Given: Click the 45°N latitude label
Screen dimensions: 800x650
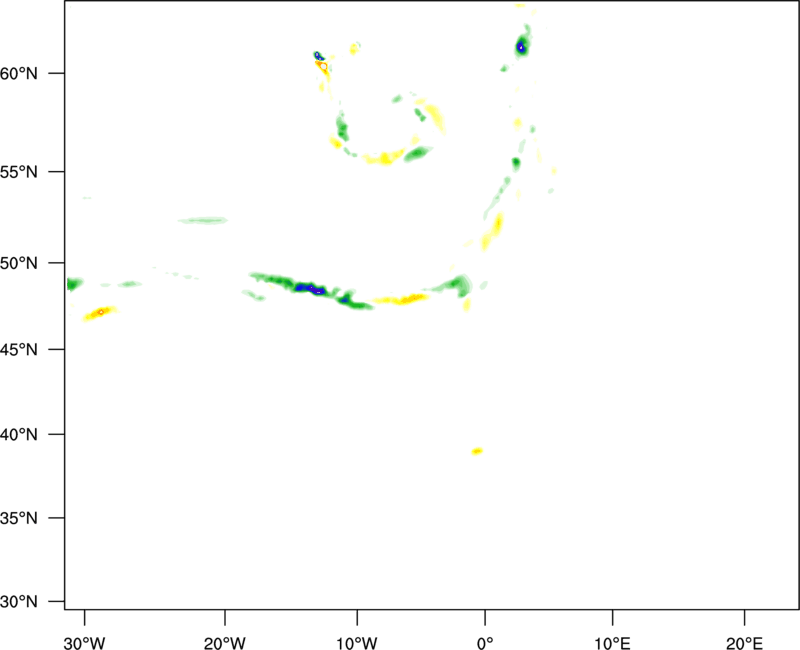Looking at the screenshot, I should pyautogui.click(x=19, y=349).
